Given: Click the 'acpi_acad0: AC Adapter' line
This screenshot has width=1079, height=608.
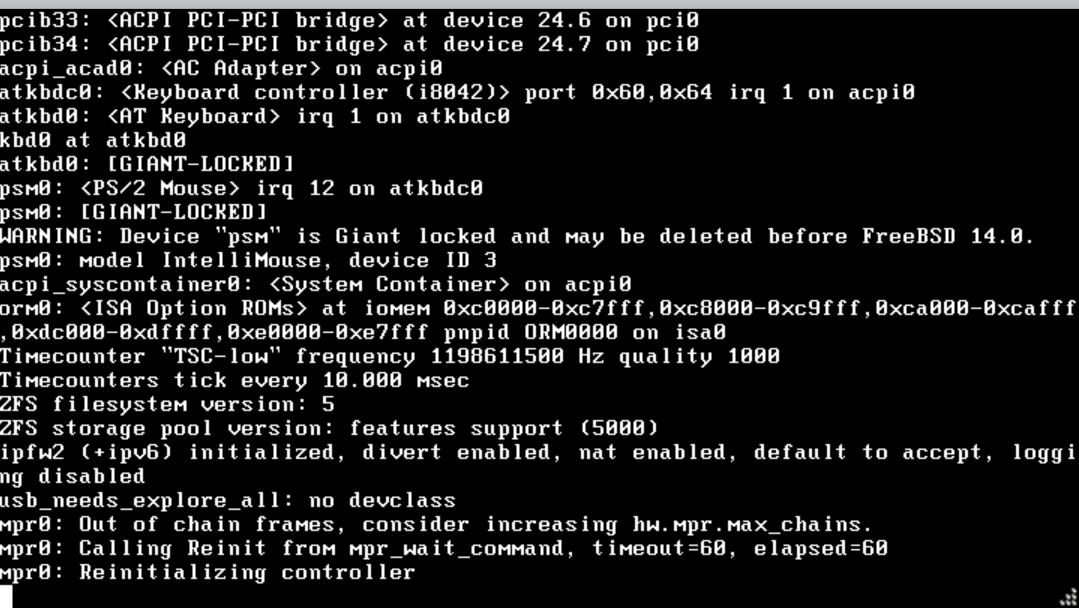Looking at the screenshot, I should (x=221, y=68).
